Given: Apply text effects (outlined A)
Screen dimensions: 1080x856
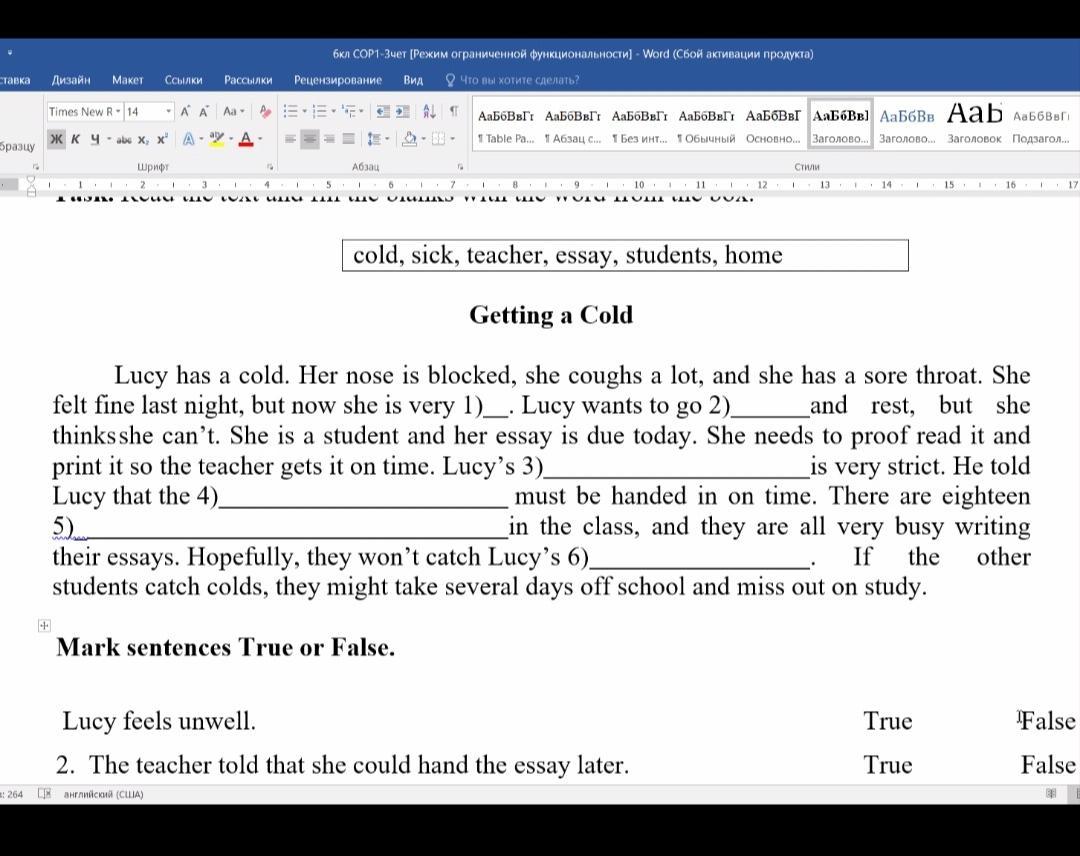Looking at the screenshot, I should point(188,139).
